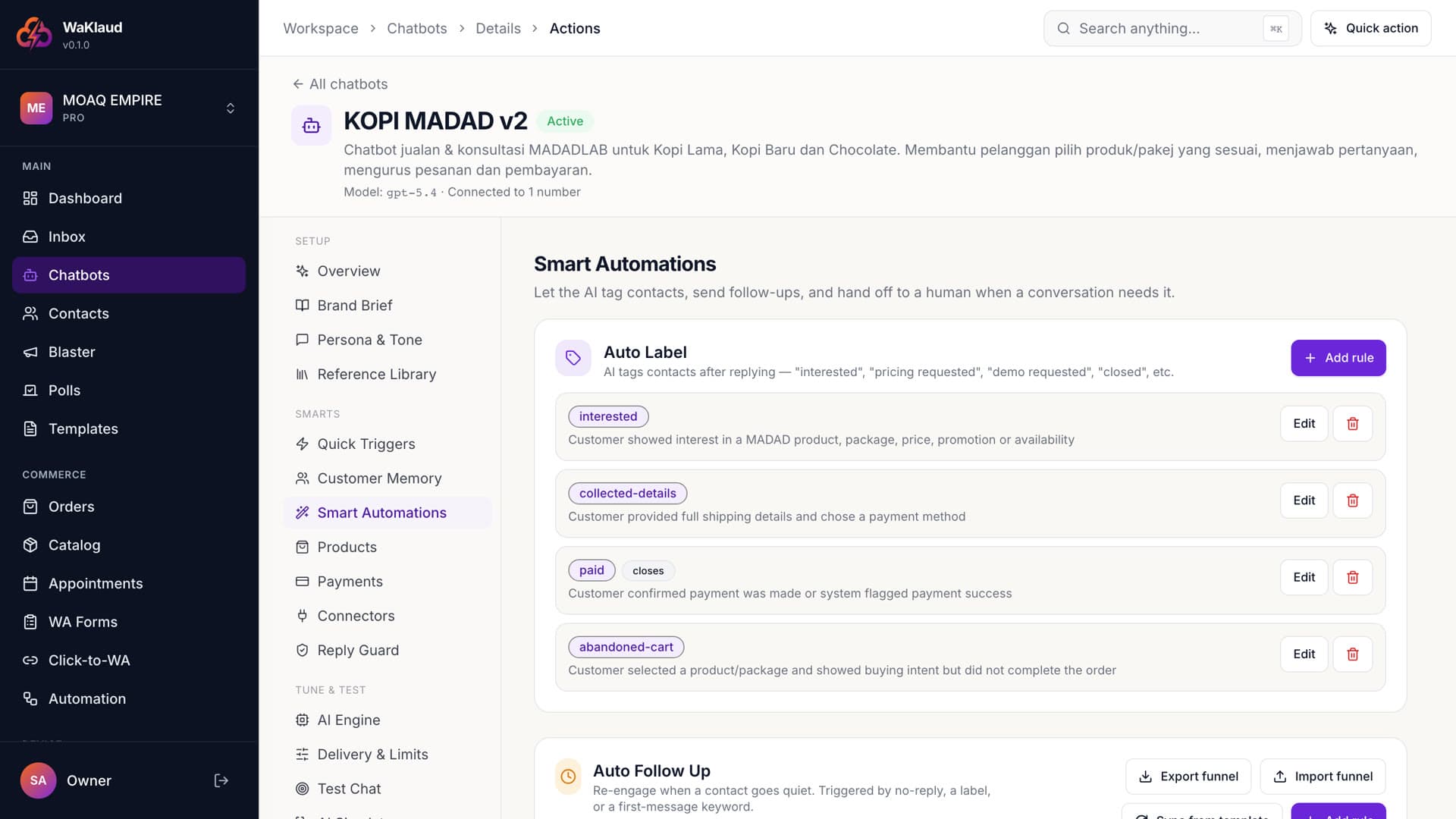Open Dashboard in the main sidebar
1456x819 pixels.
pyautogui.click(x=129, y=198)
